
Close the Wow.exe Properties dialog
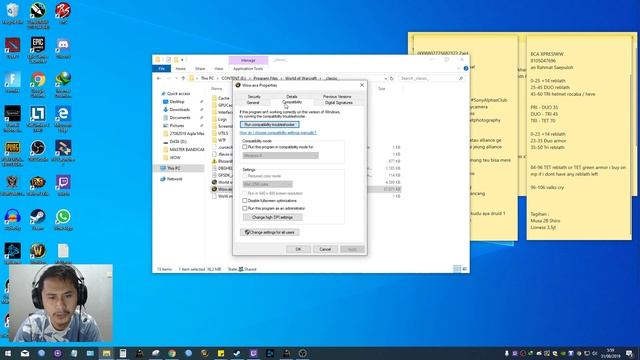coord(362,85)
